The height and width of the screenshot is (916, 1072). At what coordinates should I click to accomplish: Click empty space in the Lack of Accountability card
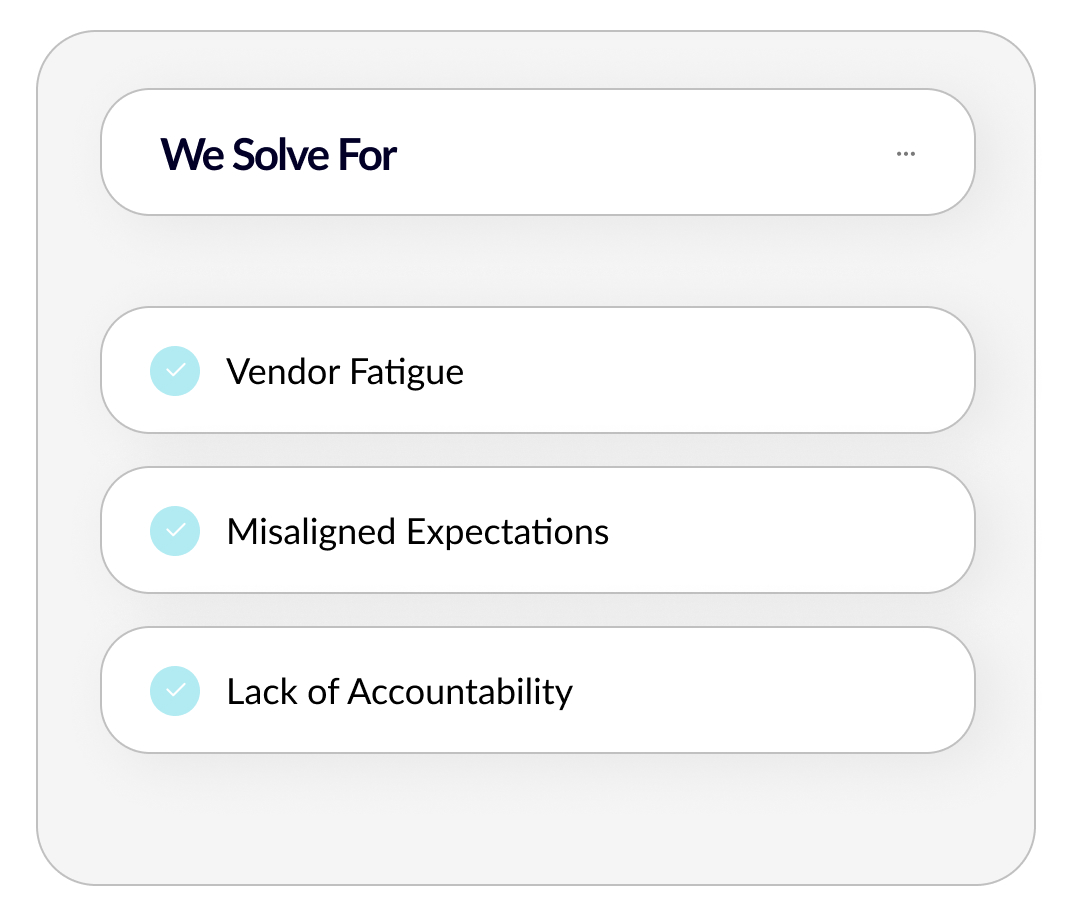pyautogui.click(x=770, y=691)
